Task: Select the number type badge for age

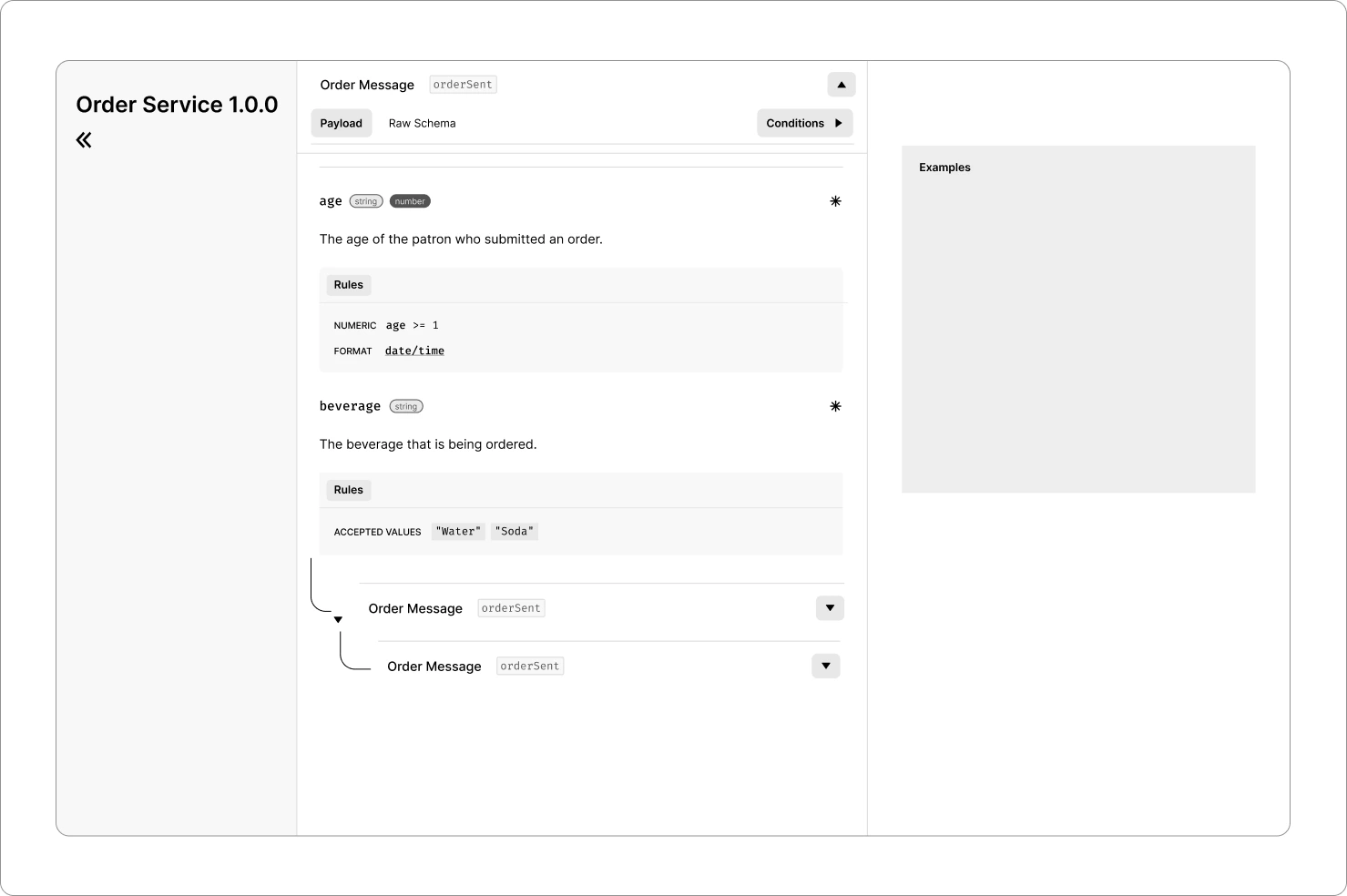Action: (410, 201)
